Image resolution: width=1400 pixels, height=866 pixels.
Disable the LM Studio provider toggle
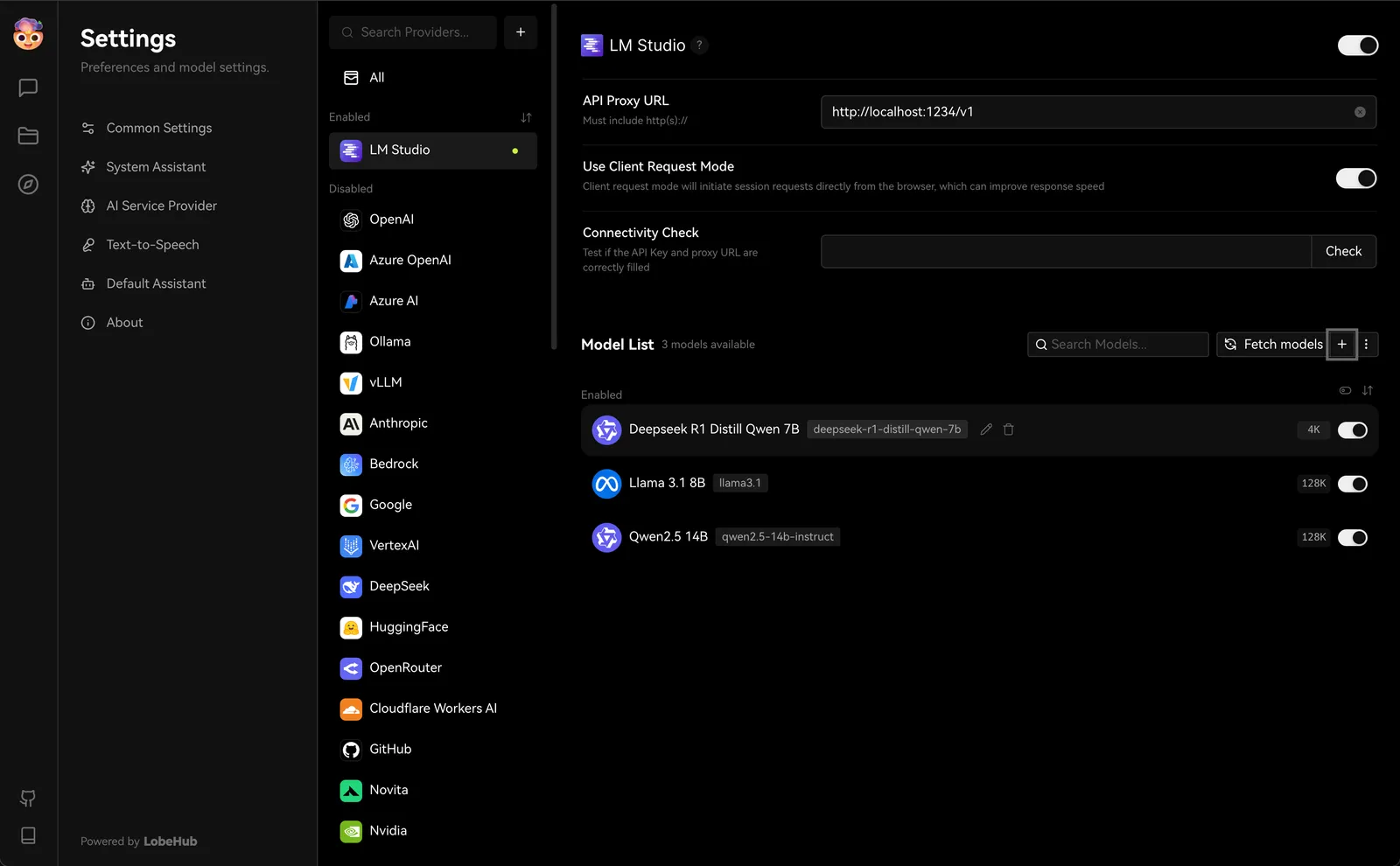[x=1357, y=45]
